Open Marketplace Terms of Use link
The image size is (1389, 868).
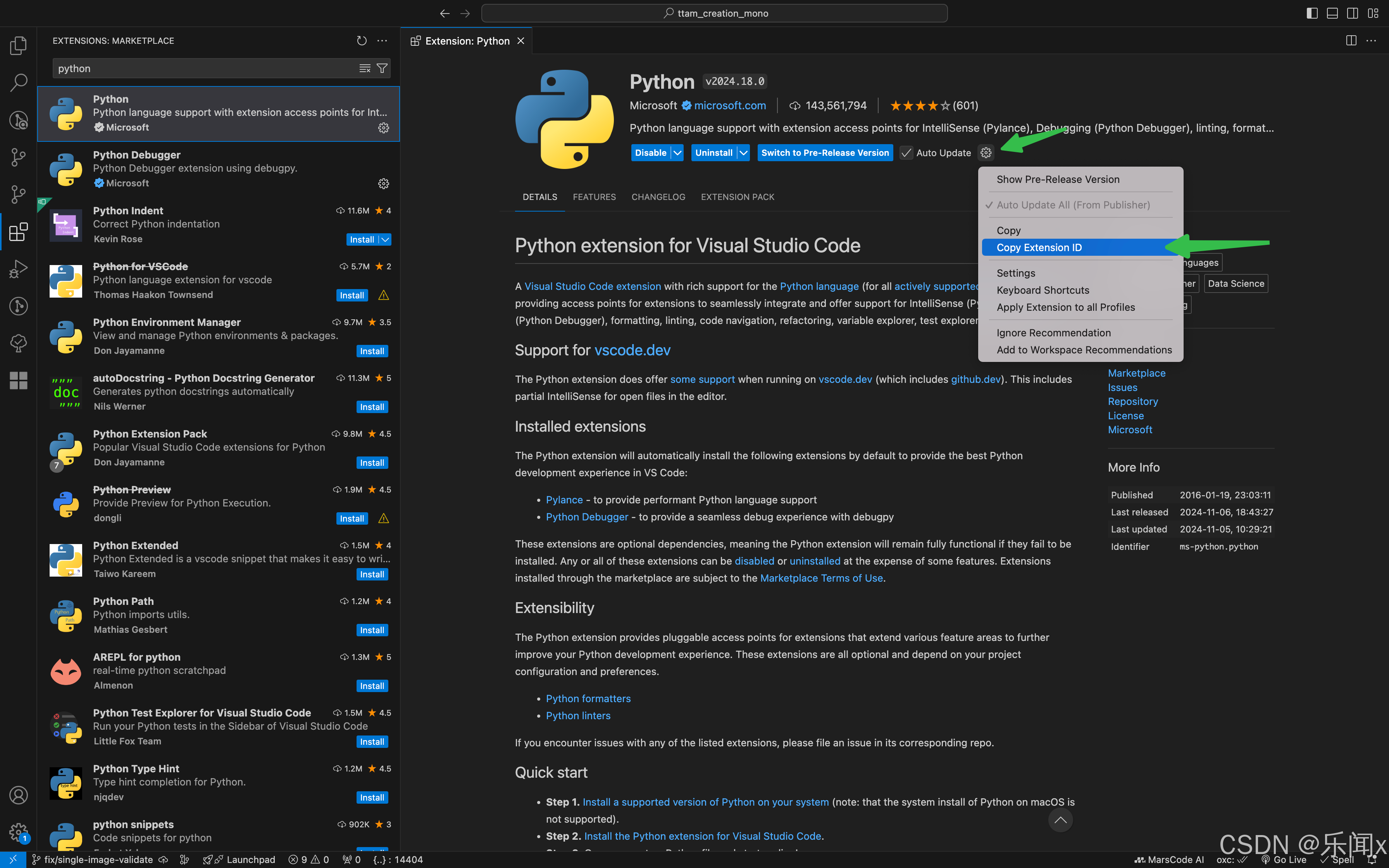(821, 578)
